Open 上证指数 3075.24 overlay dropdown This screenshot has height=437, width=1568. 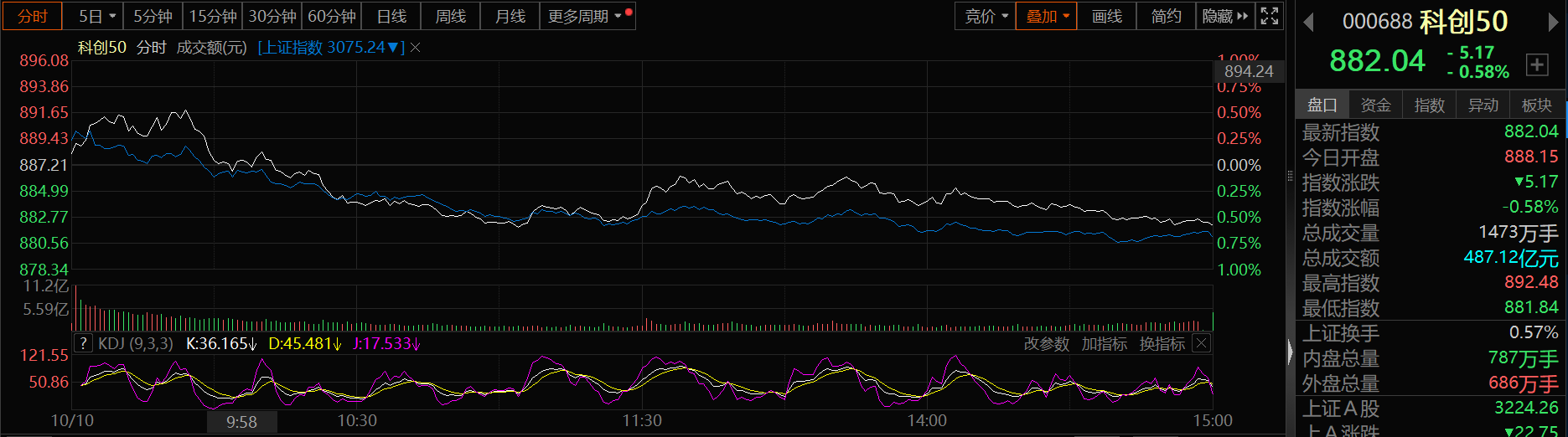tap(331, 48)
